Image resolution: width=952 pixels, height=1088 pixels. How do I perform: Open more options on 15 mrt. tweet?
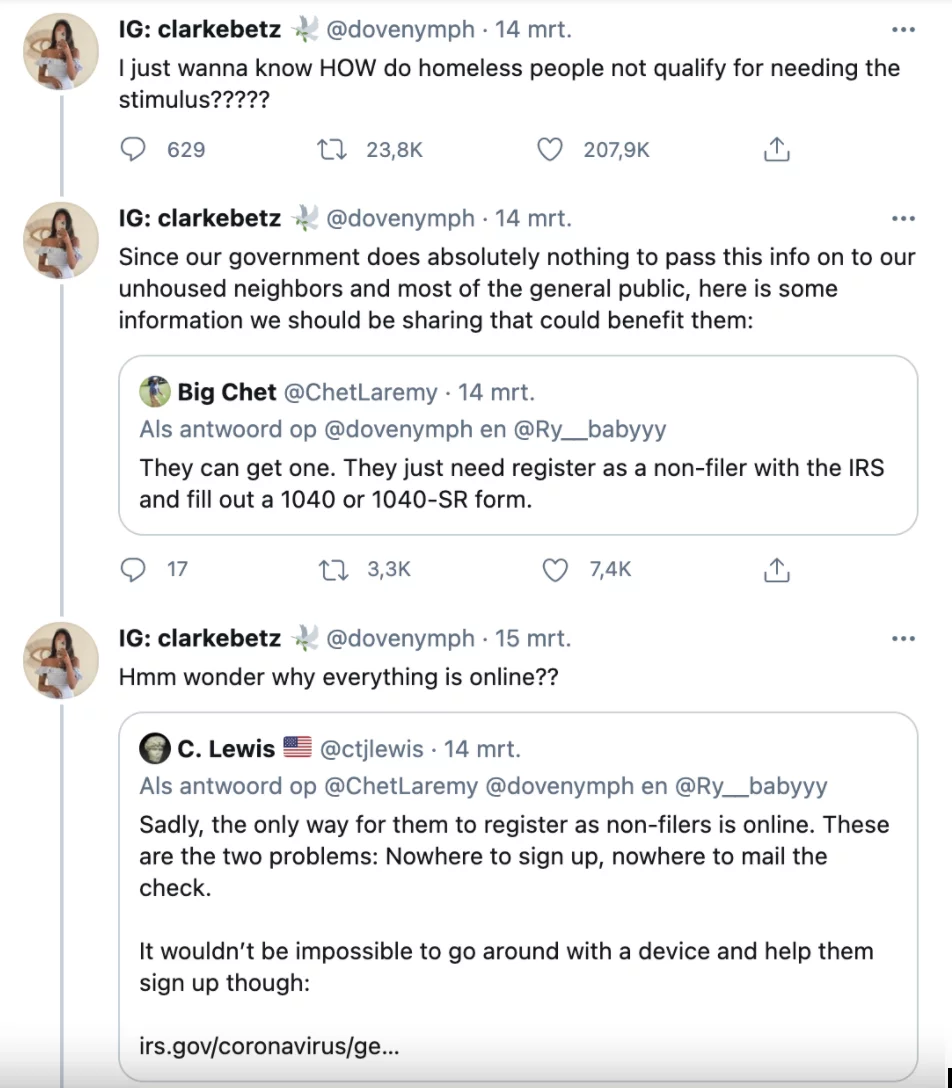[903, 638]
